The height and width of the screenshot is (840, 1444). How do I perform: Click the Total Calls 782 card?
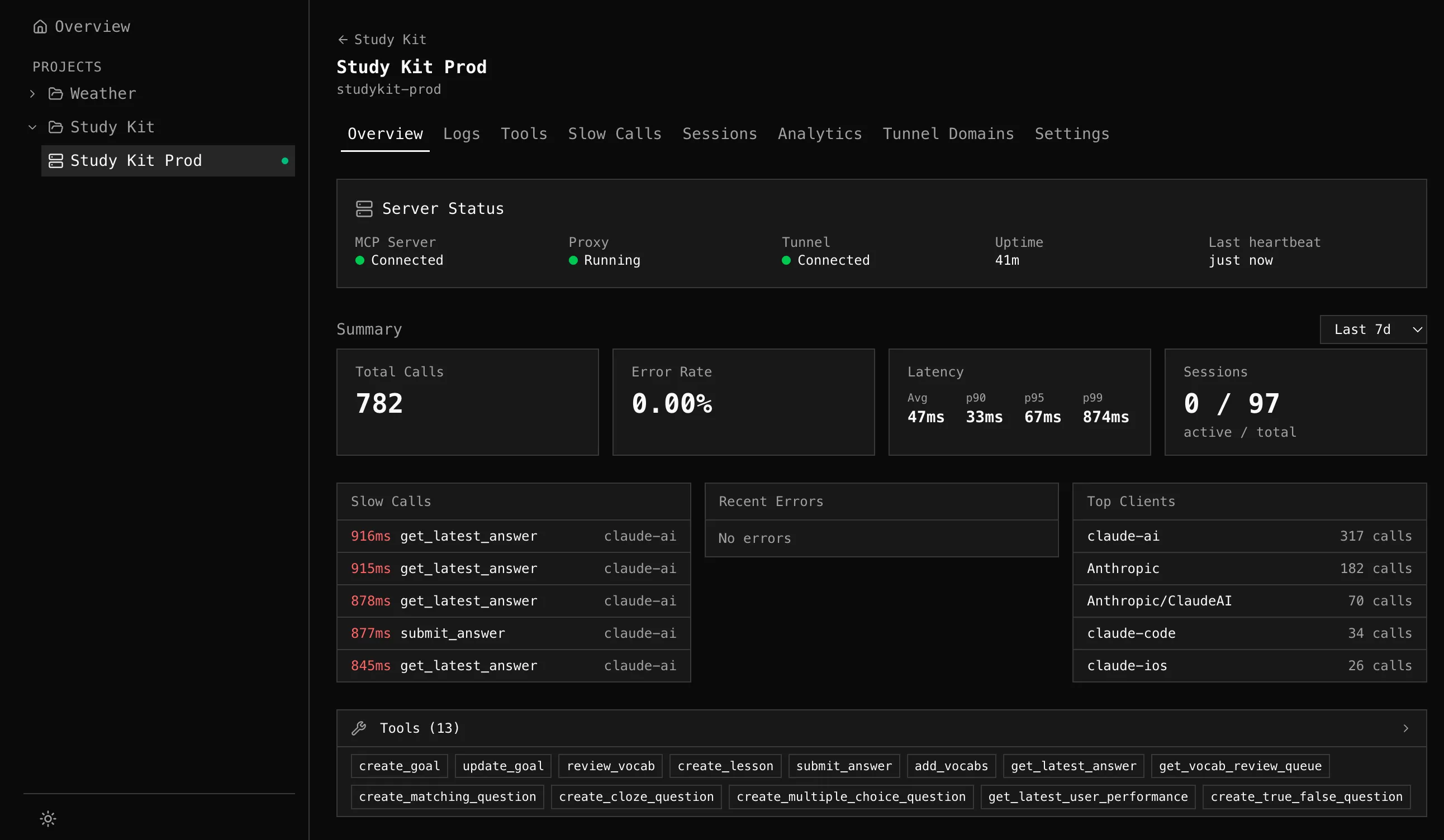(x=468, y=402)
